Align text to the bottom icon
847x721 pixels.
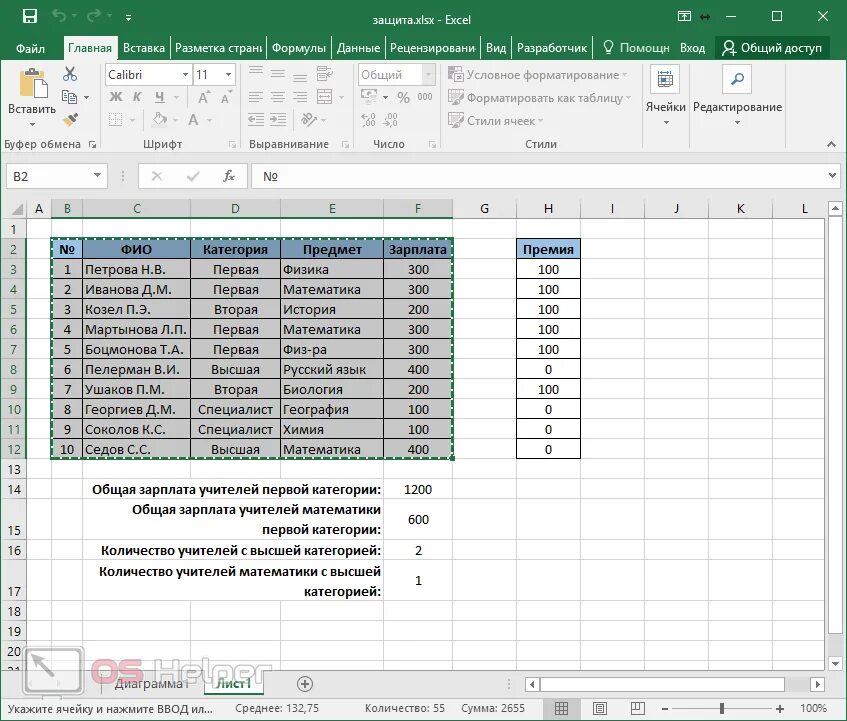pyautogui.click(x=300, y=76)
